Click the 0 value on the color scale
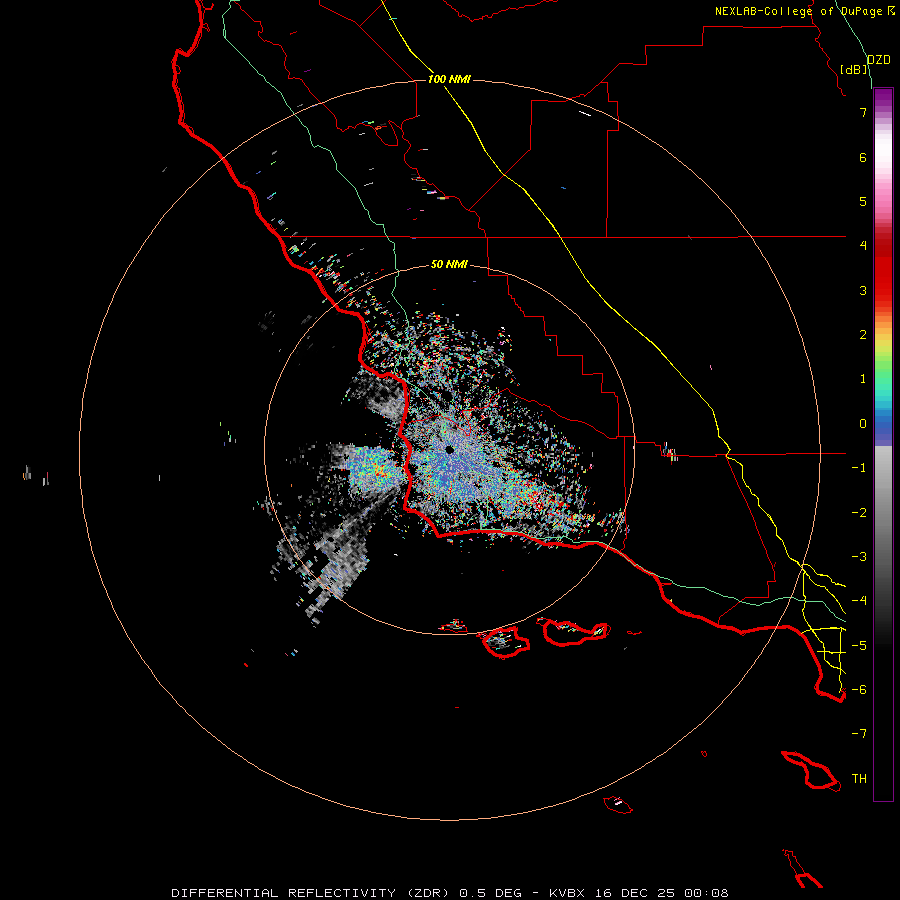 (863, 424)
